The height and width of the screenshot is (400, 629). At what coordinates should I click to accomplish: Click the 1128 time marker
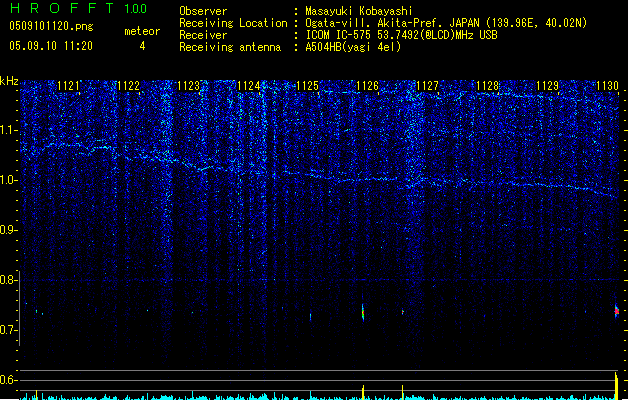click(487, 86)
